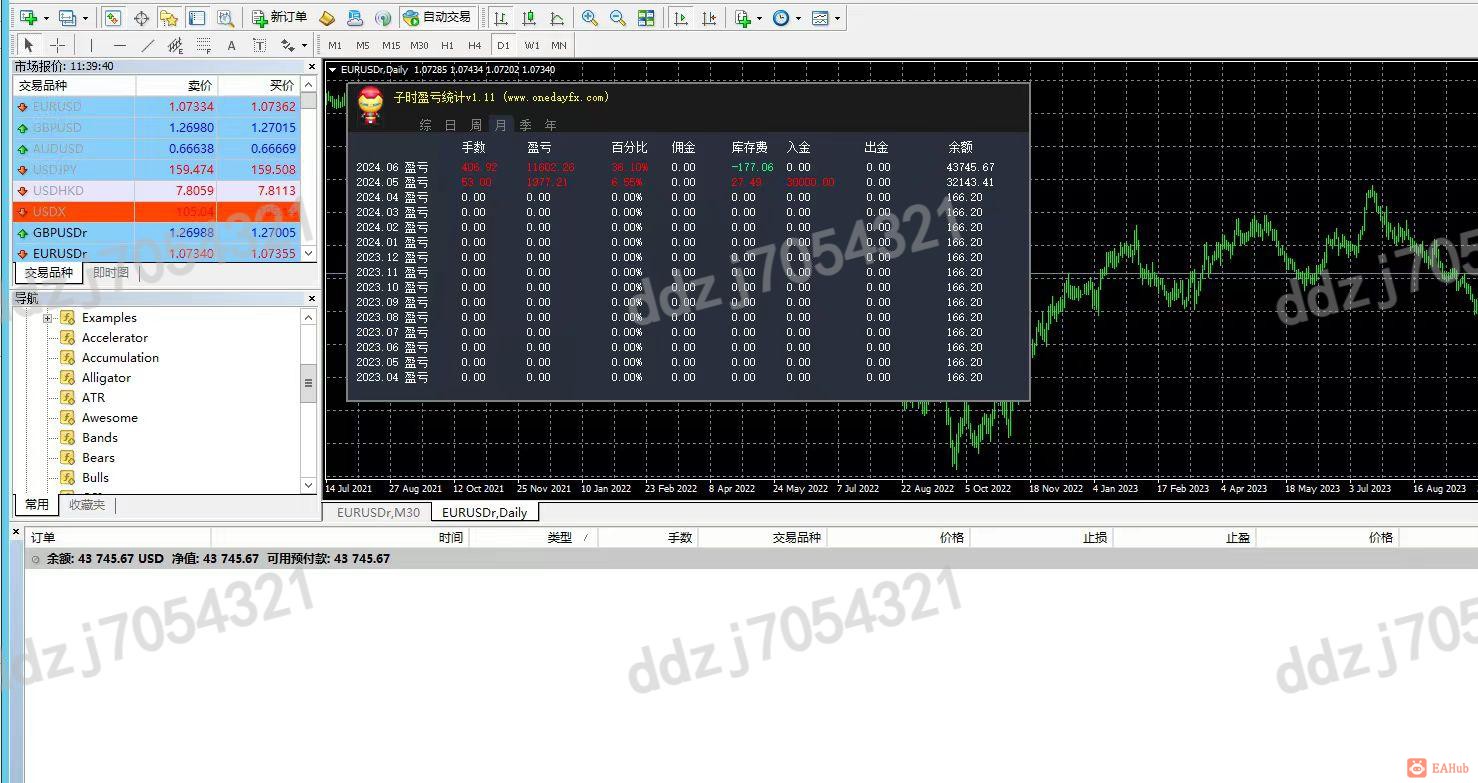This screenshot has height=783, width=1478.
Task: Click the 新订单 new order button
Action: (279, 18)
